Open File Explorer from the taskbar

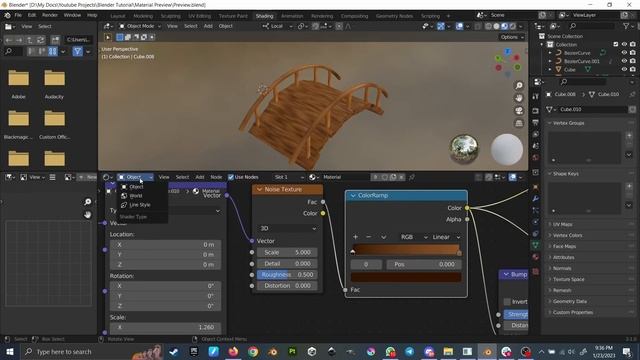[448, 351]
